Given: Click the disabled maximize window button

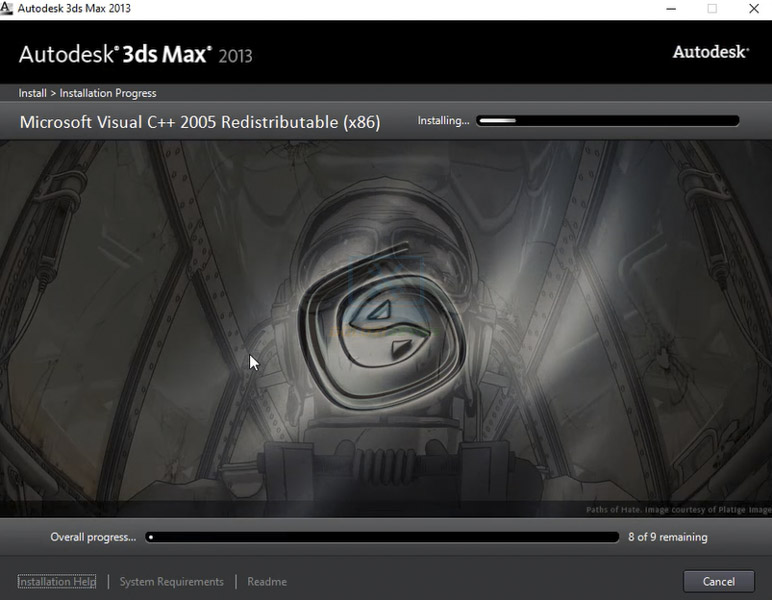Looking at the screenshot, I should click(x=712, y=9).
